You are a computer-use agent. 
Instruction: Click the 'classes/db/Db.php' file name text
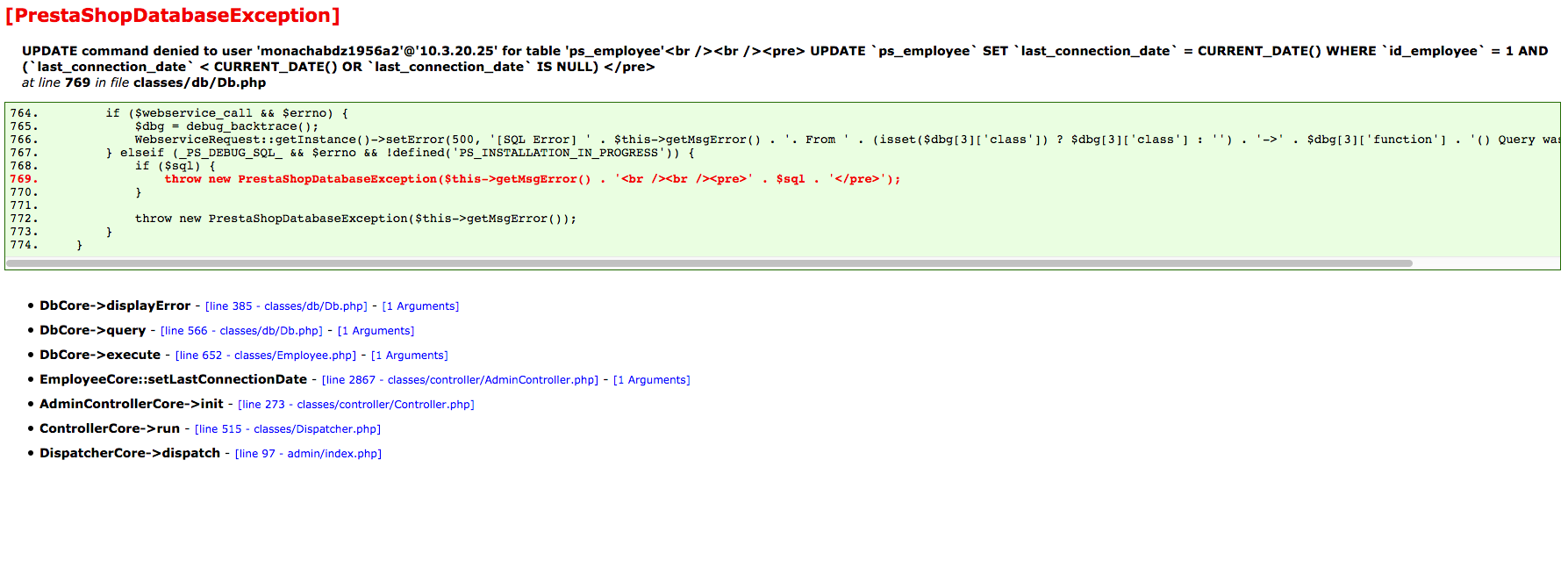click(x=199, y=83)
